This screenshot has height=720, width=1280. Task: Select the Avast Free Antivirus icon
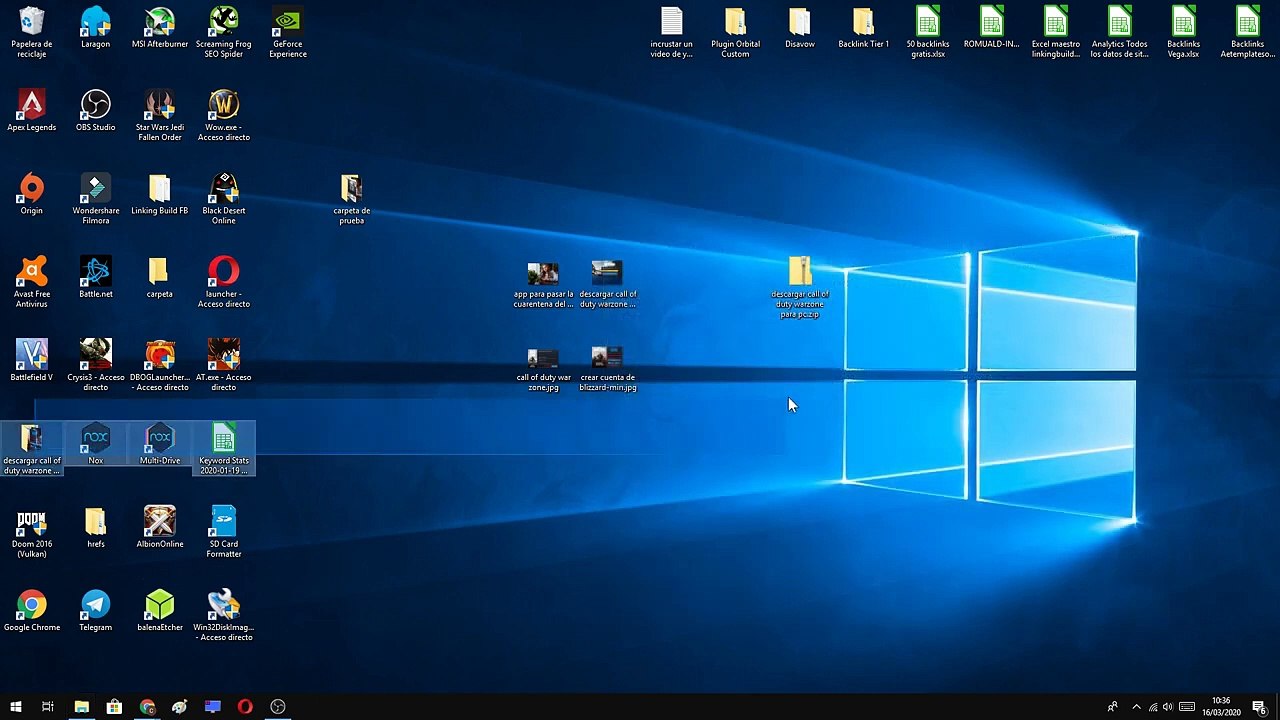click(32, 282)
